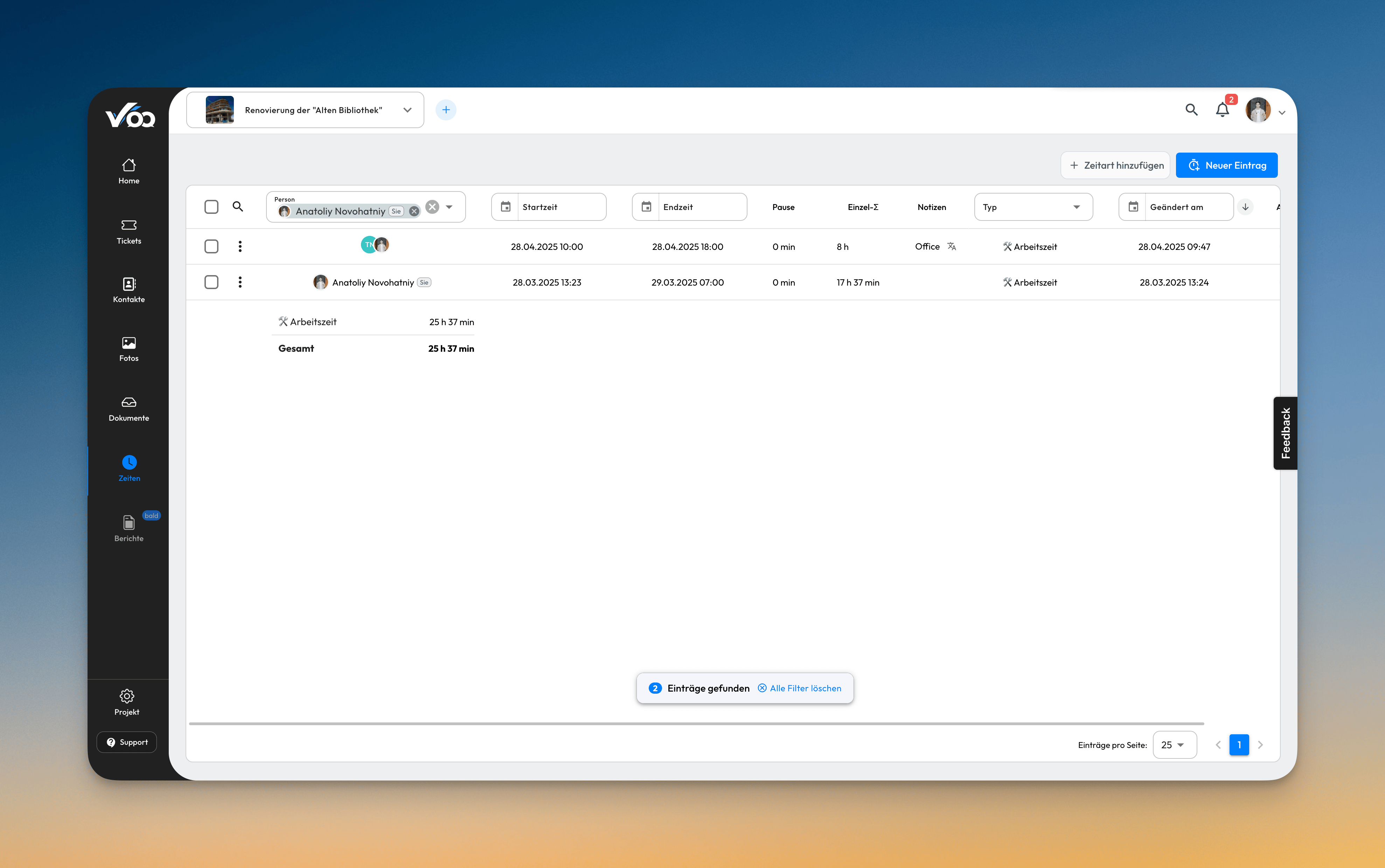Click the horizontal scrollbar under the table
This screenshot has width=1385, height=868.
696,723
